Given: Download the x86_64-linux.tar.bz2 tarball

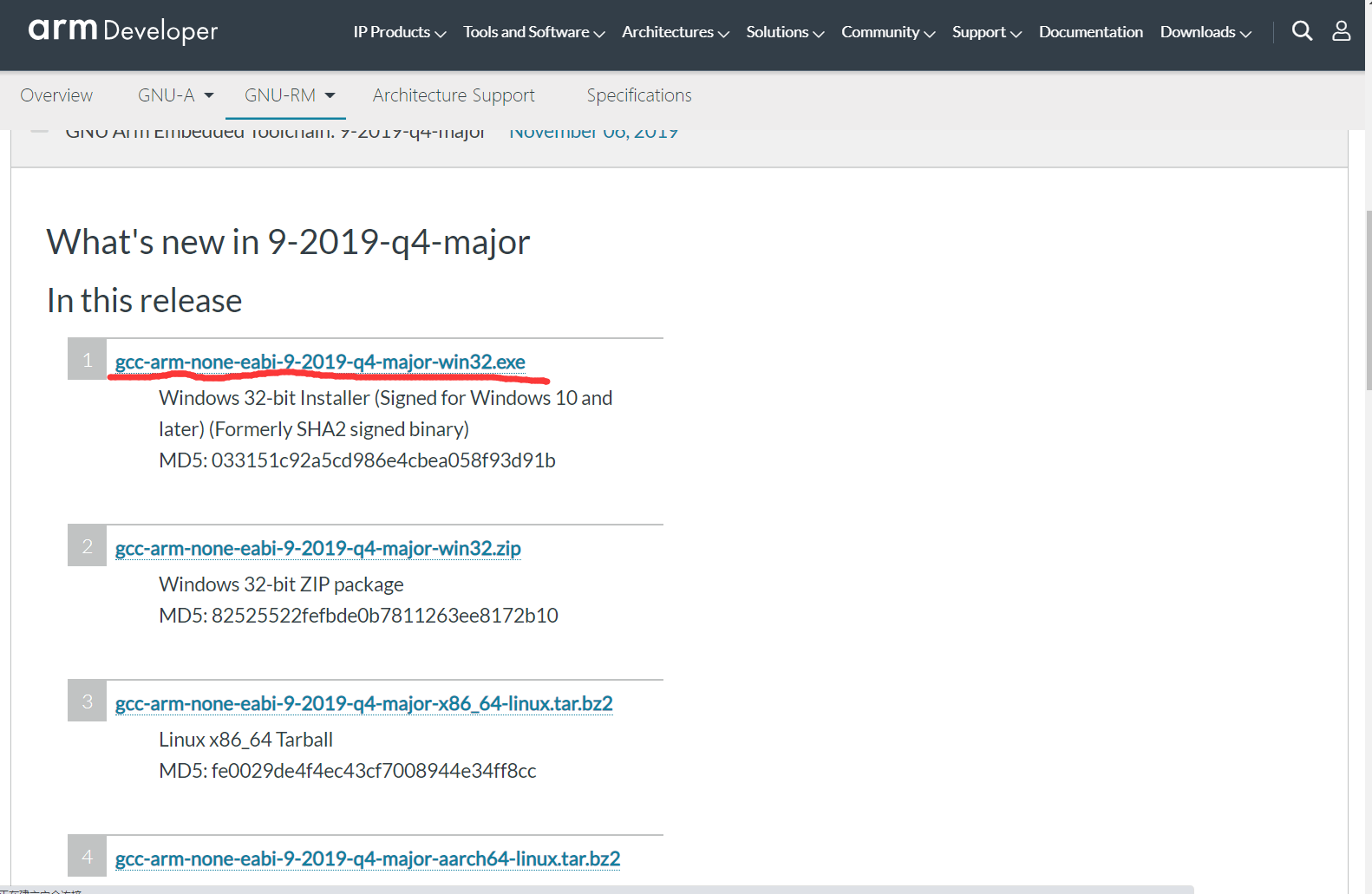Looking at the screenshot, I should coord(364,703).
